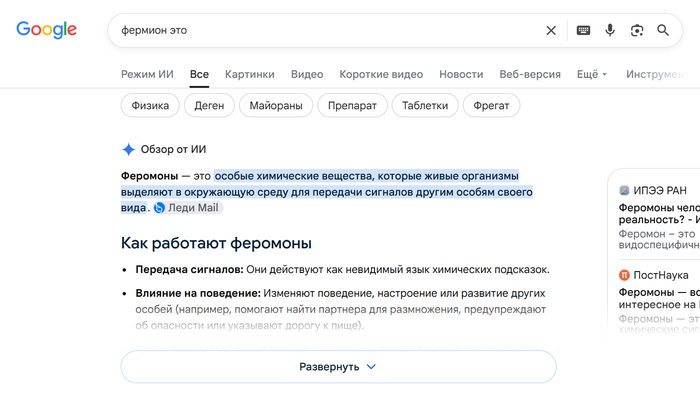The width and height of the screenshot is (700, 396).
Task: Start voice search with microphone icon
Action: tap(610, 30)
